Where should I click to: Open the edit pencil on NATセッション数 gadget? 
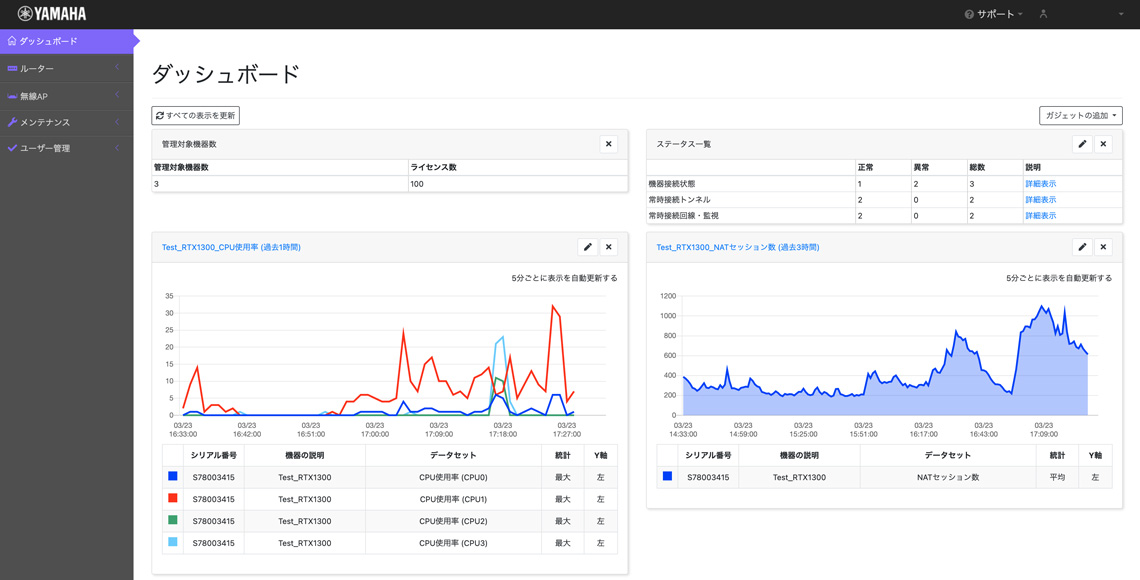coord(1081,247)
